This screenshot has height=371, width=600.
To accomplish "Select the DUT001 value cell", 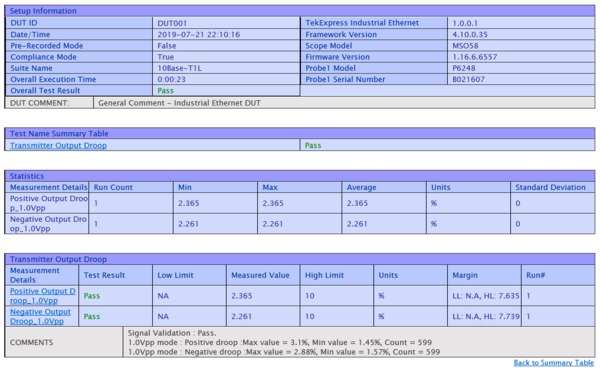I will pos(226,23).
